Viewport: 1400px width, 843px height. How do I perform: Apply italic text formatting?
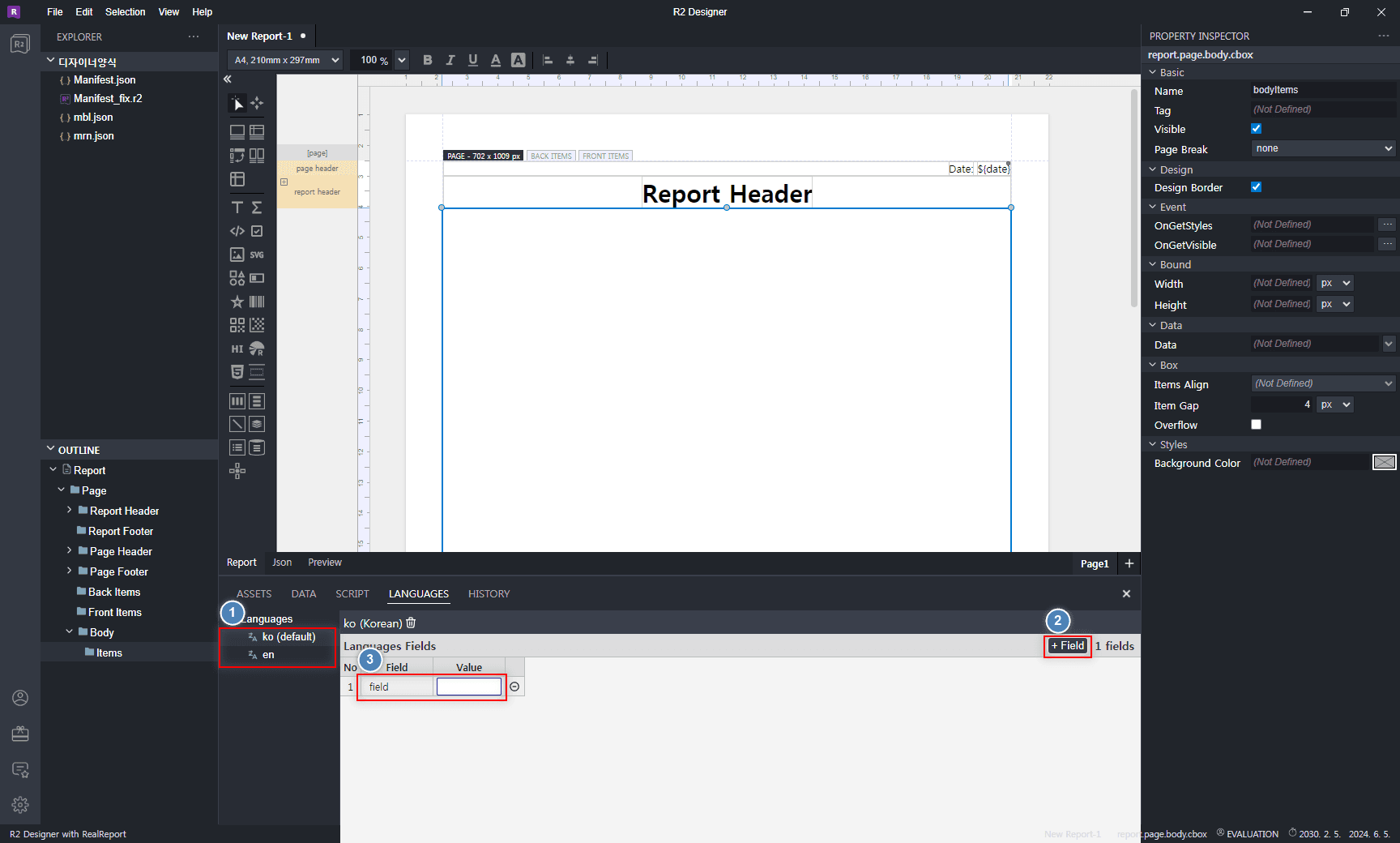(x=450, y=60)
